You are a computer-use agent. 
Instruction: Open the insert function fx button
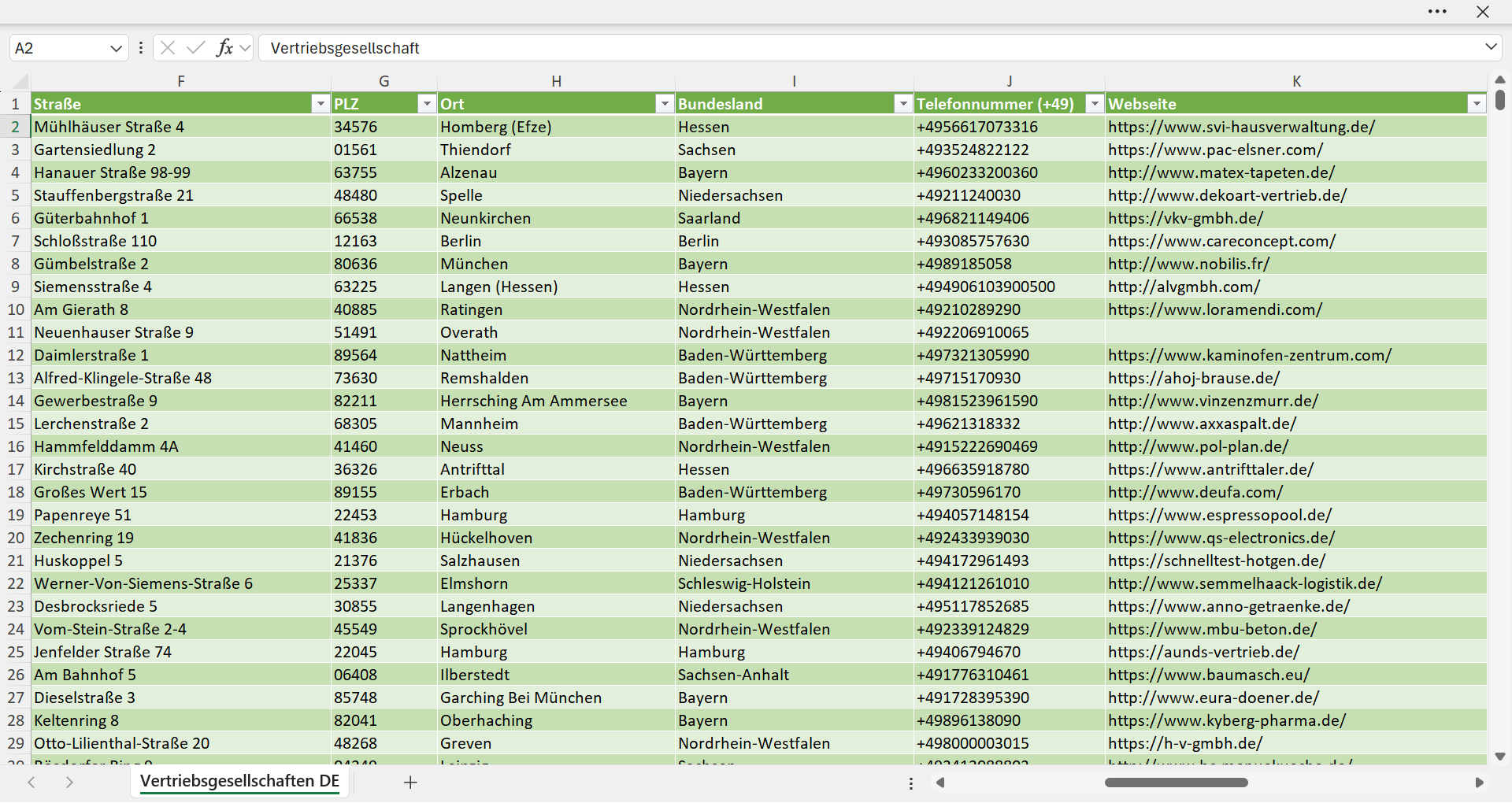pyautogui.click(x=225, y=48)
